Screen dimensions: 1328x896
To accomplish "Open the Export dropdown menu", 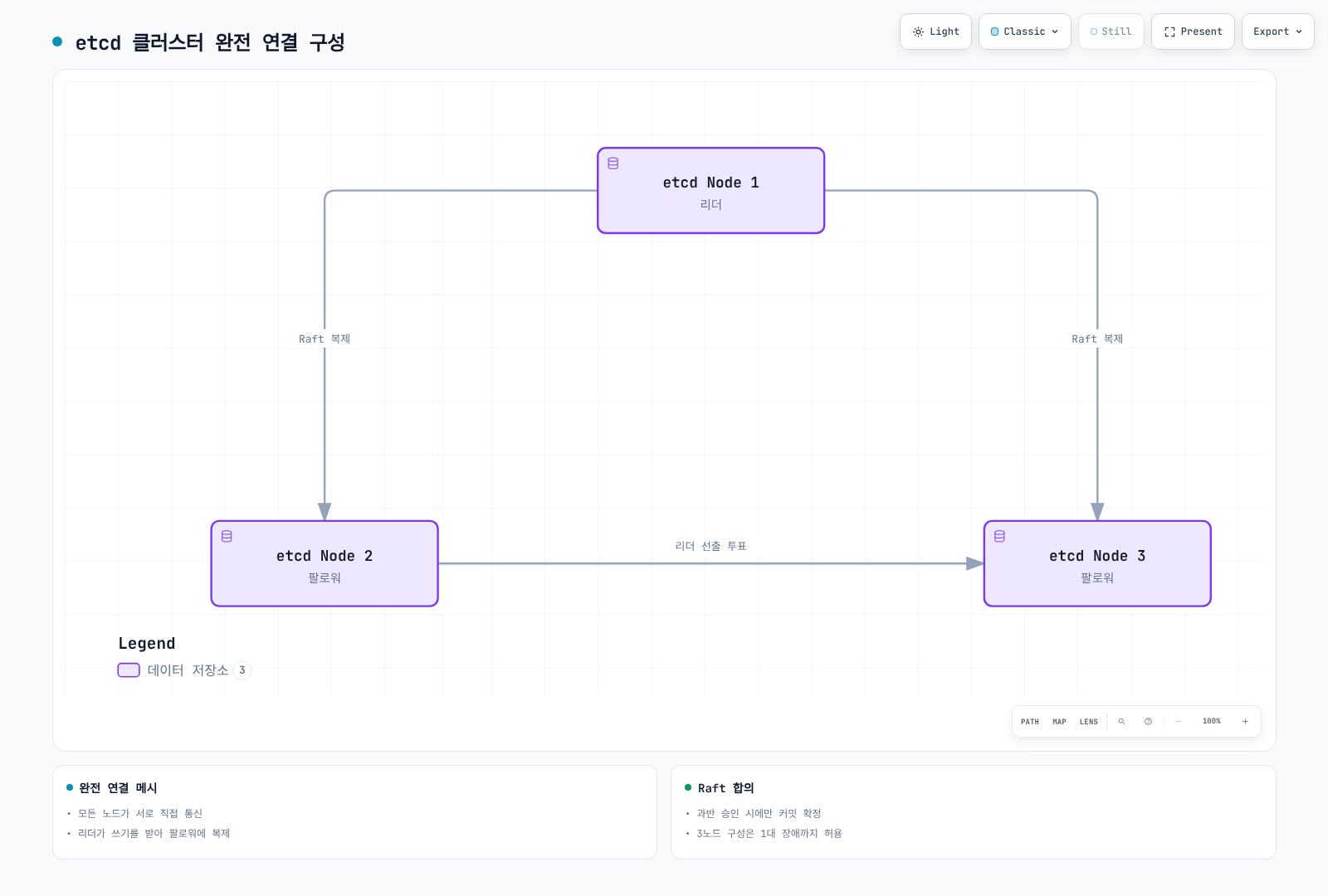I will pyautogui.click(x=1277, y=32).
